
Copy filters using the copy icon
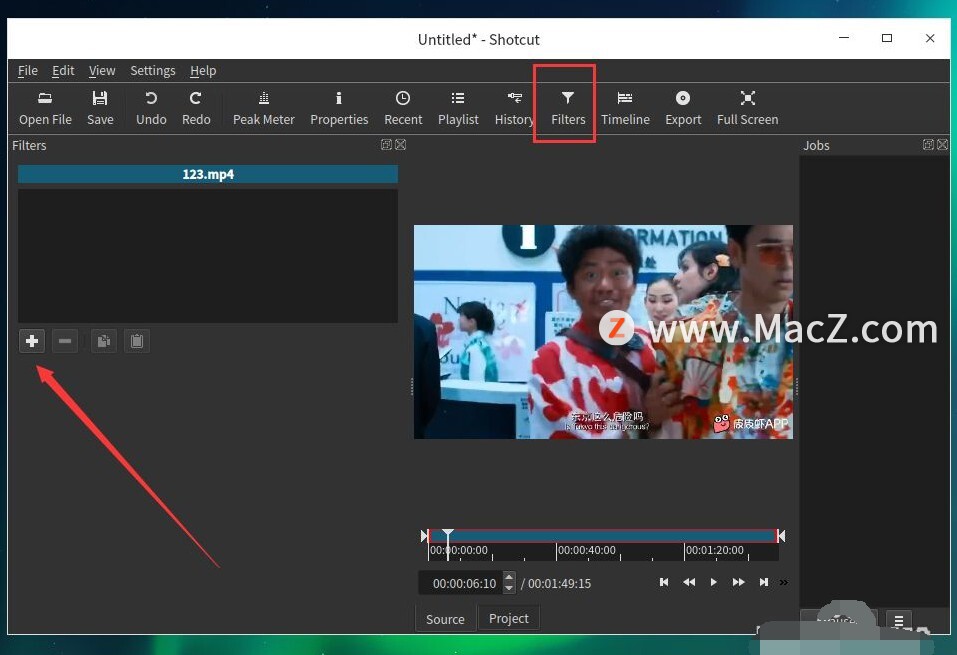[x=104, y=341]
